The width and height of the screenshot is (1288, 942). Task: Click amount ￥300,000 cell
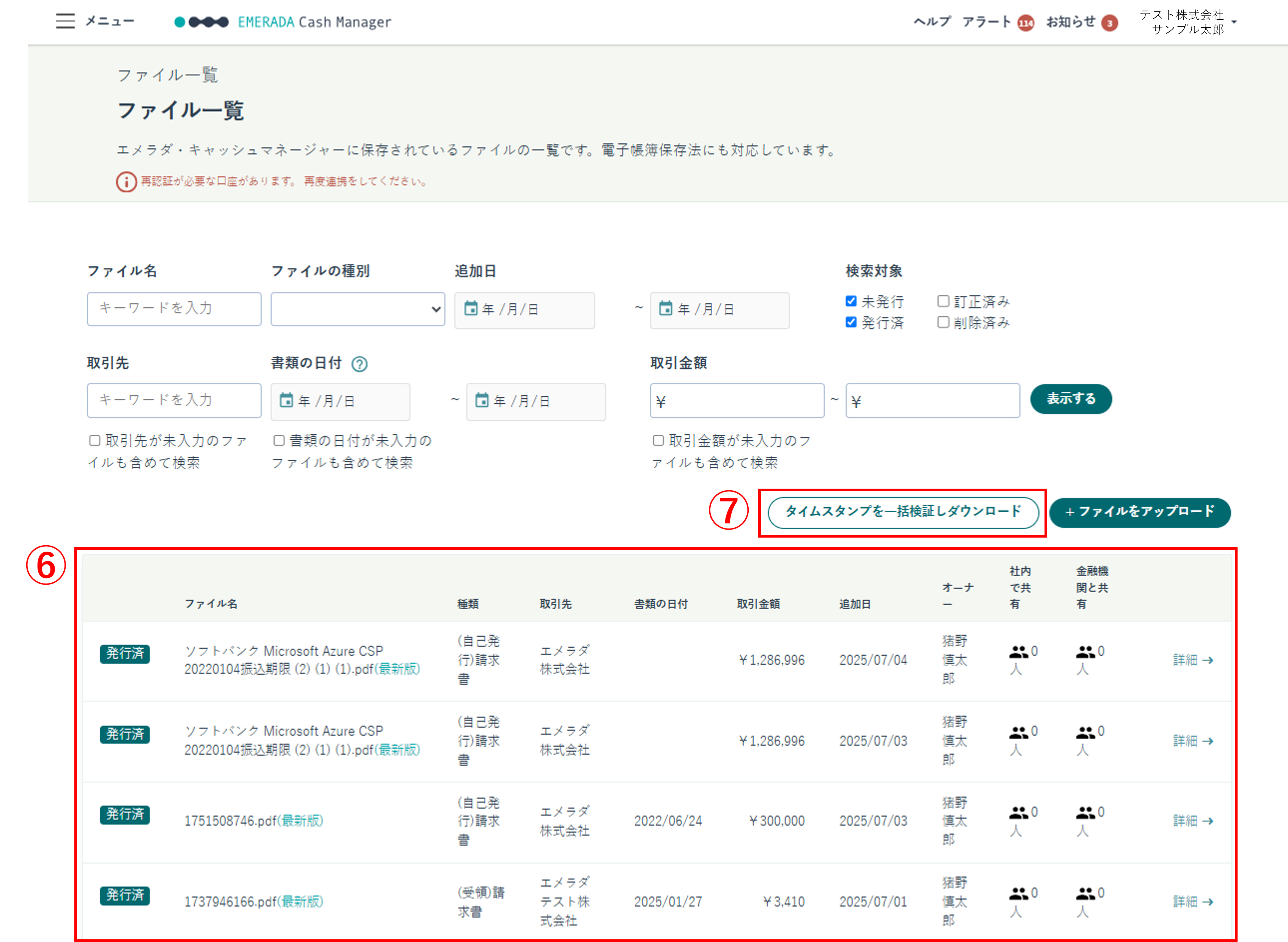776,821
